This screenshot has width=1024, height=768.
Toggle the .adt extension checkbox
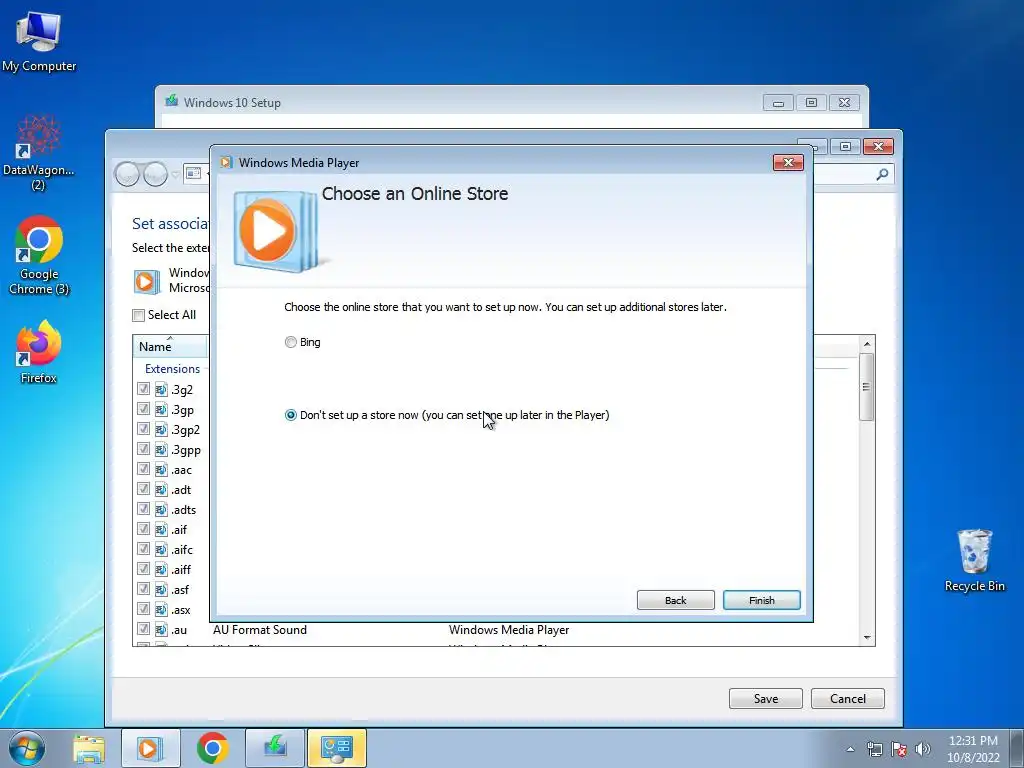coord(143,489)
